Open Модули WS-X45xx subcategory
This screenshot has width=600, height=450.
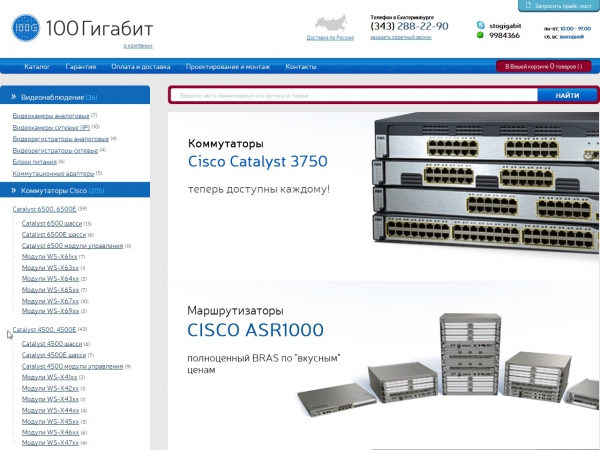point(50,421)
